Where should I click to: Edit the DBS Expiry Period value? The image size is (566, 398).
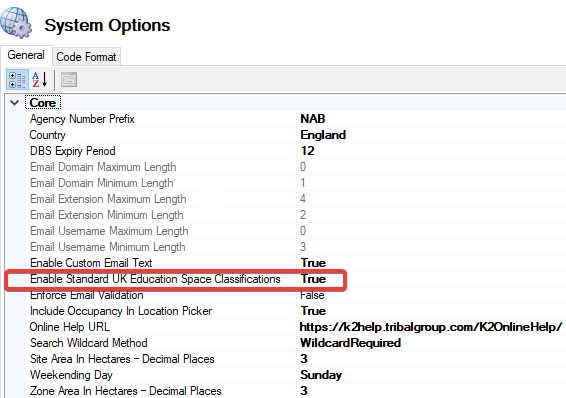(x=431, y=150)
